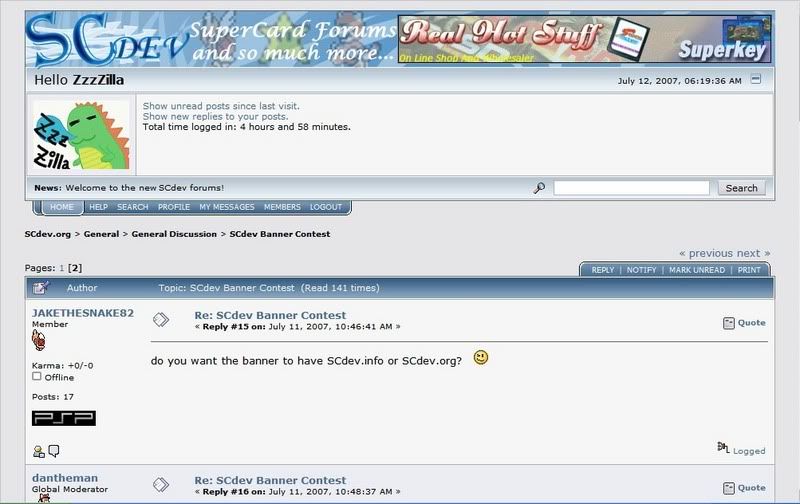The height and width of the screenshot is (504, 800).
Task: Click the Posts: 17 text
Action: [x=53, y=396]
